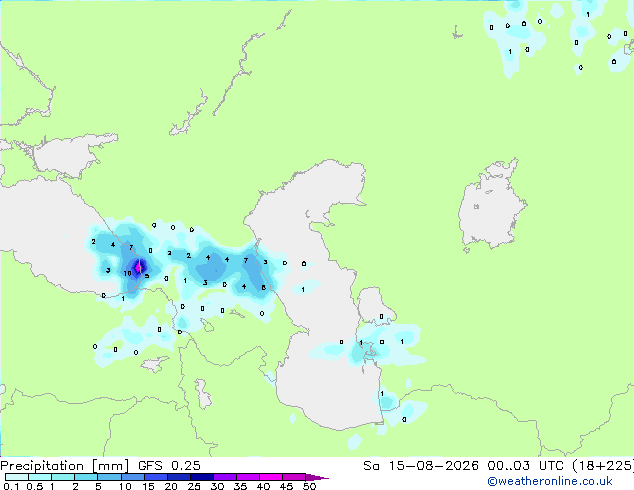Select the 0.1–0.5 mm legend color swatch
This screenshot has height=490, width=634.
17,477
